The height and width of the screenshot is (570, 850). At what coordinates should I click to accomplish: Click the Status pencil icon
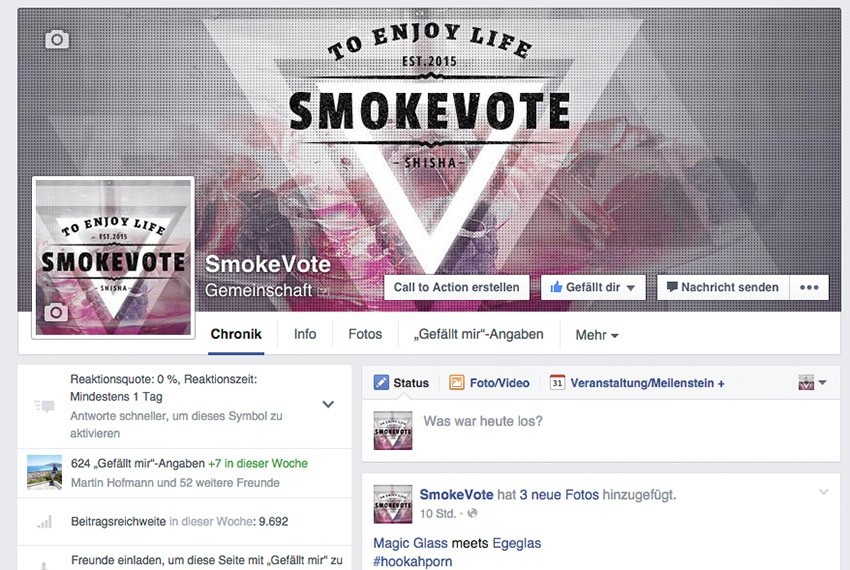[381, 382]
